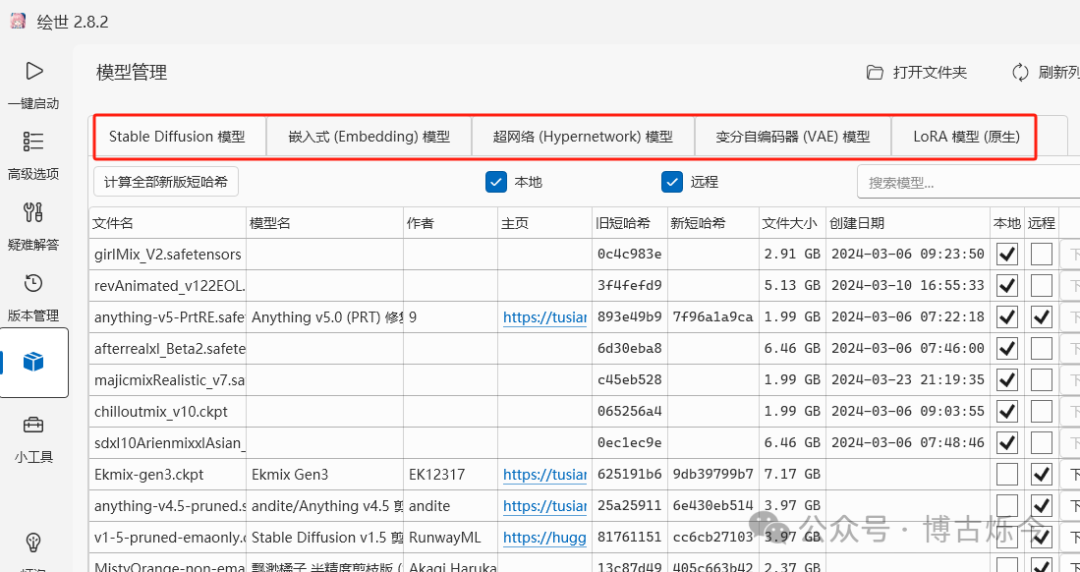Sort by 作者 column header
The image size is (1080, 572).
[451, 223]
